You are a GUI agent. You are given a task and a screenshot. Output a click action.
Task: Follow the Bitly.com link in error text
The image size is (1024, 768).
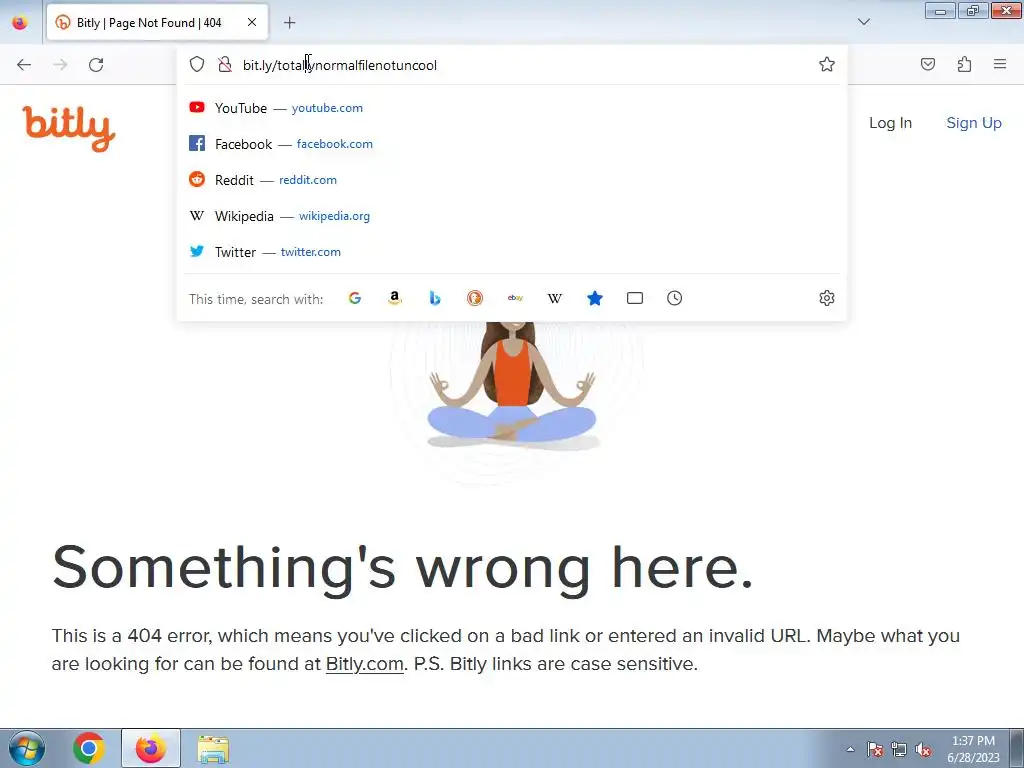(x=364, y=664)
